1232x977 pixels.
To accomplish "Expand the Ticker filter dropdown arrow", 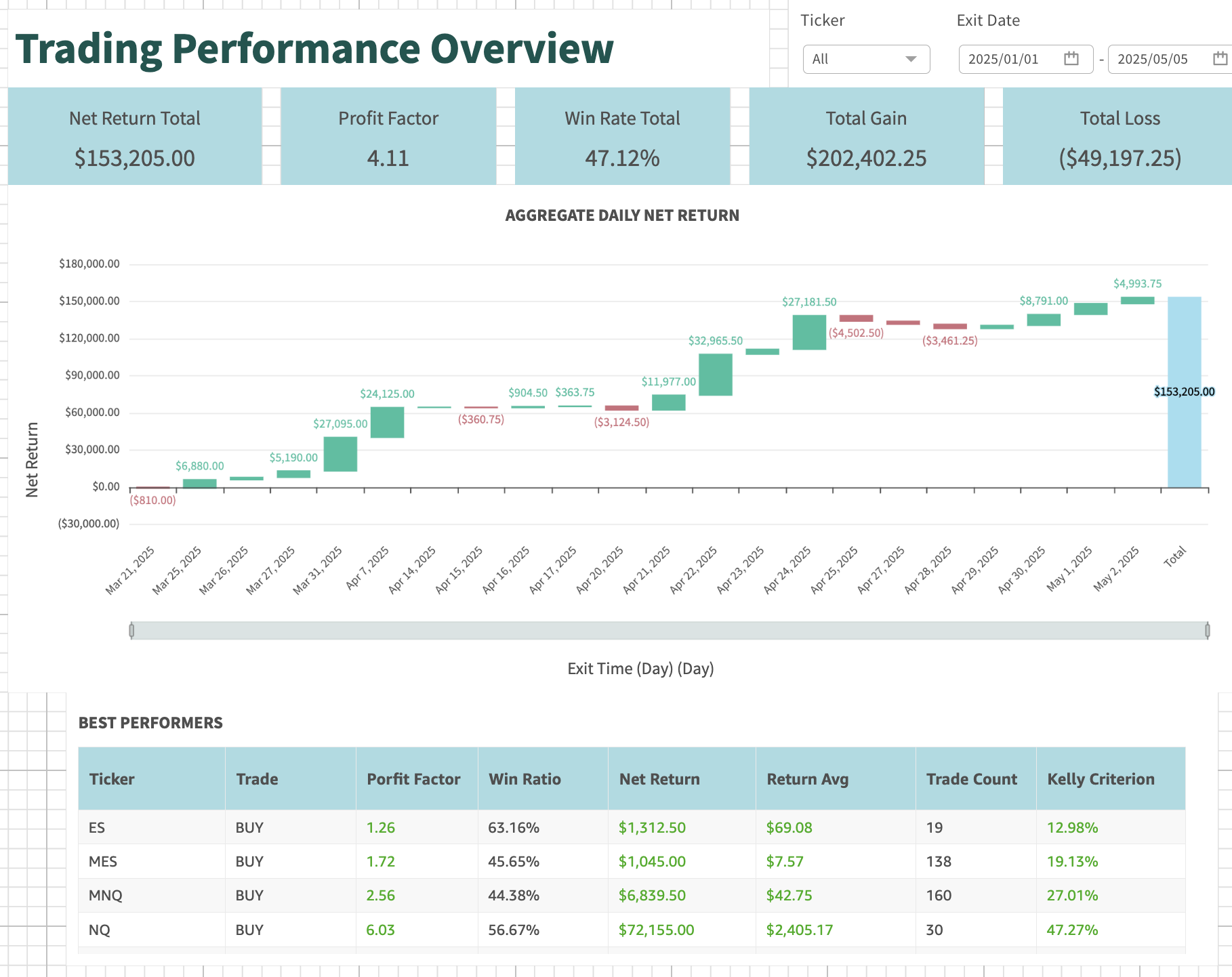I will point(911,59).
